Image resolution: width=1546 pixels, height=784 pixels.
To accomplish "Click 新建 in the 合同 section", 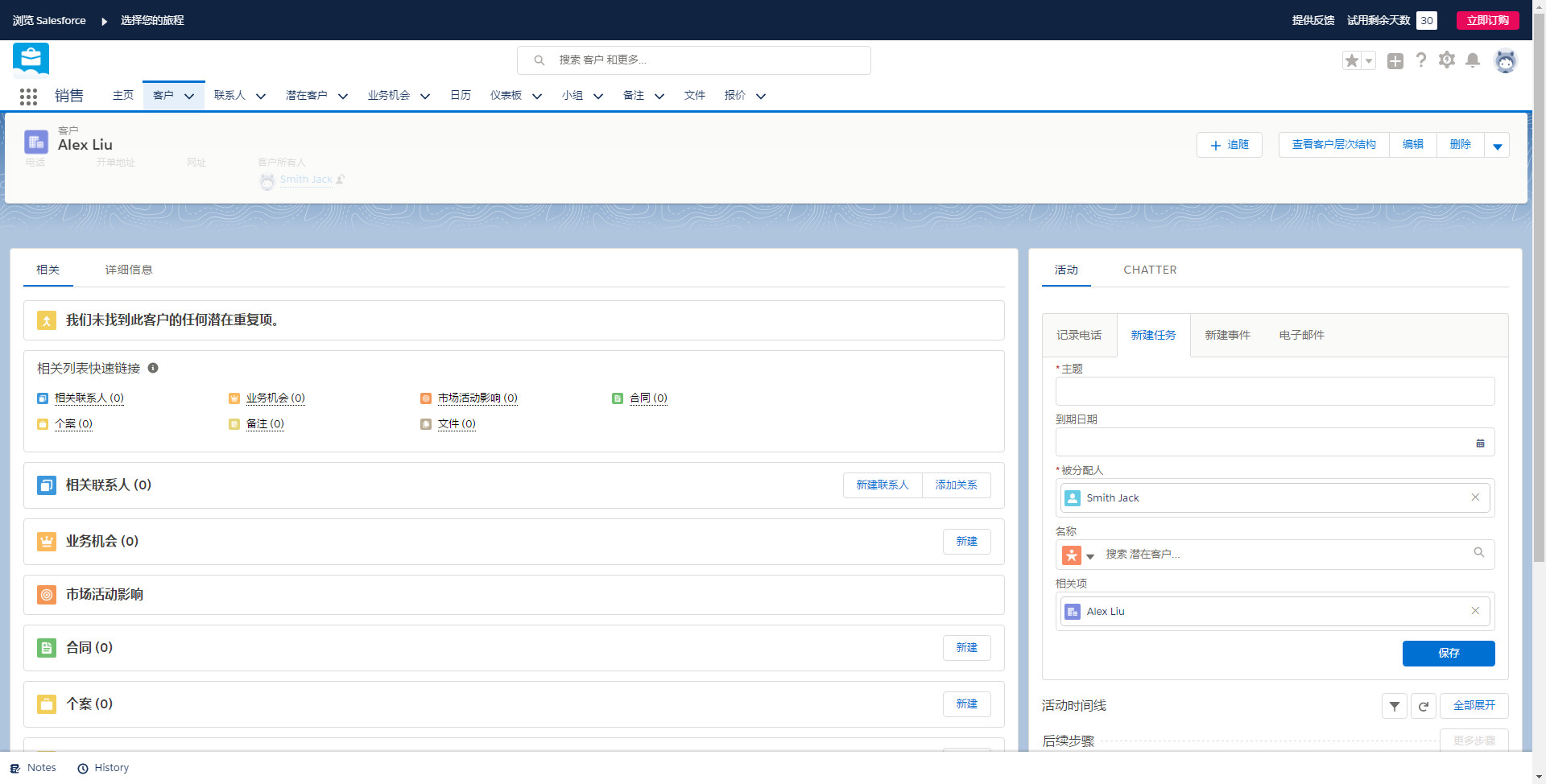I will coord(967,648).
